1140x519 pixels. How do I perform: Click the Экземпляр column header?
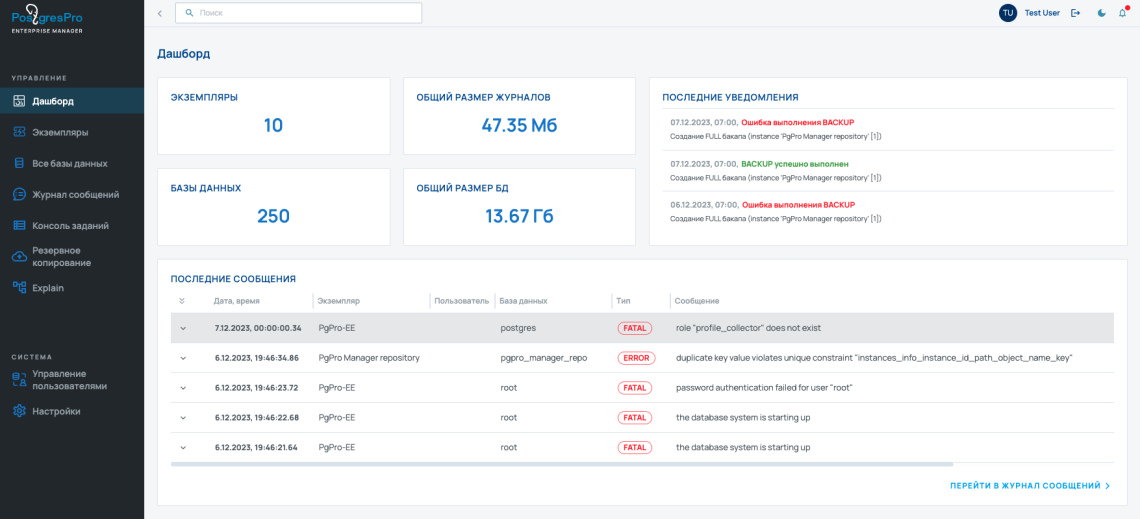339,300
